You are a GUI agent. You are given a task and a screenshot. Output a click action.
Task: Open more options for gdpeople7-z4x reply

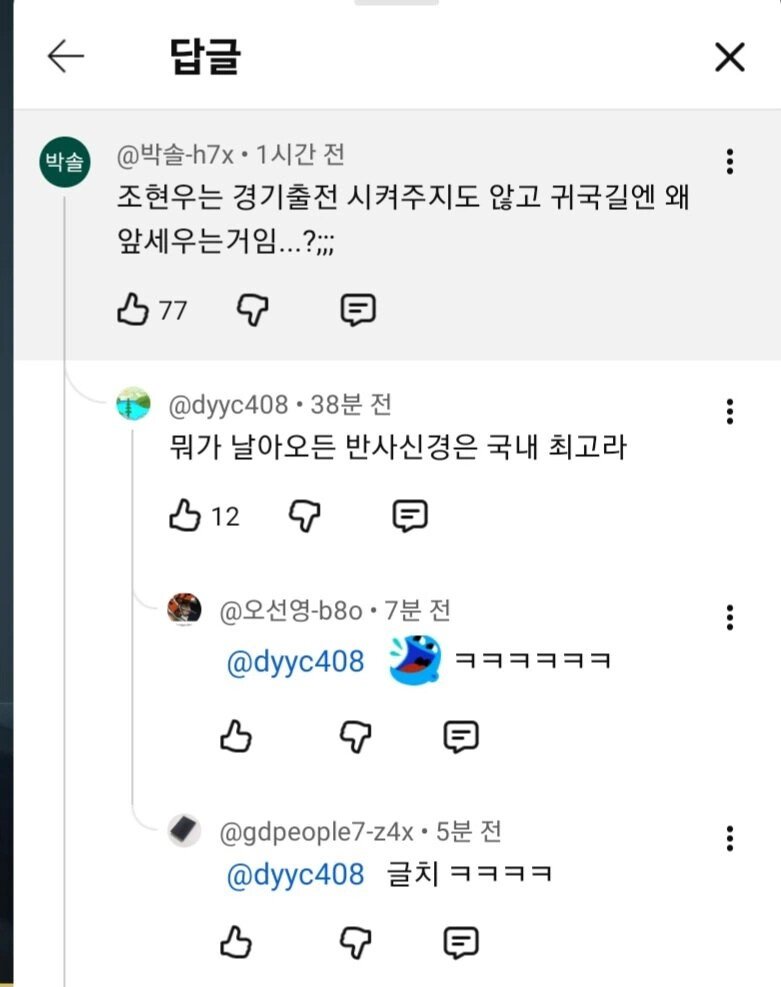click(730, 838)
